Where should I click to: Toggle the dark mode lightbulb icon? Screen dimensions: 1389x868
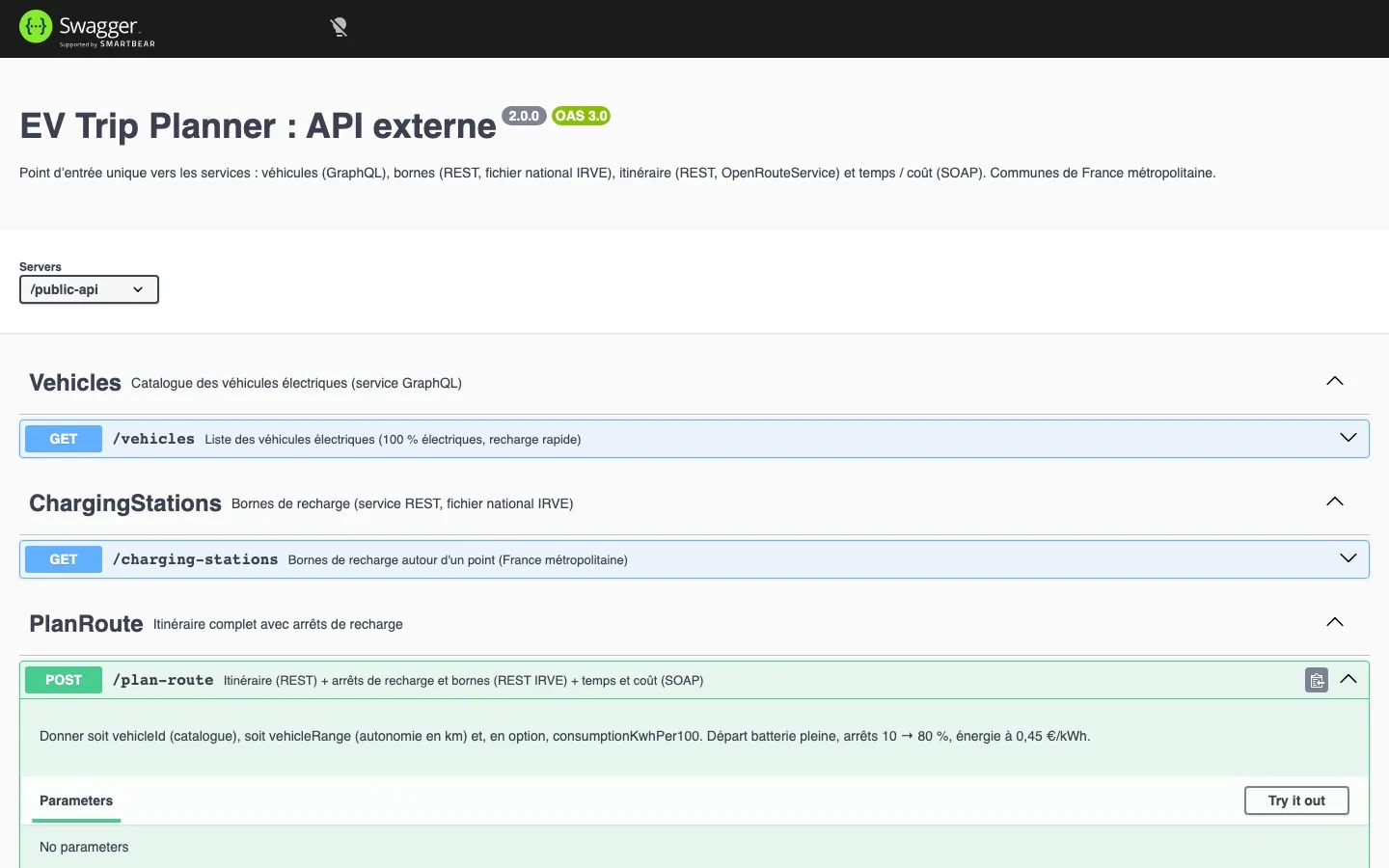339,28
